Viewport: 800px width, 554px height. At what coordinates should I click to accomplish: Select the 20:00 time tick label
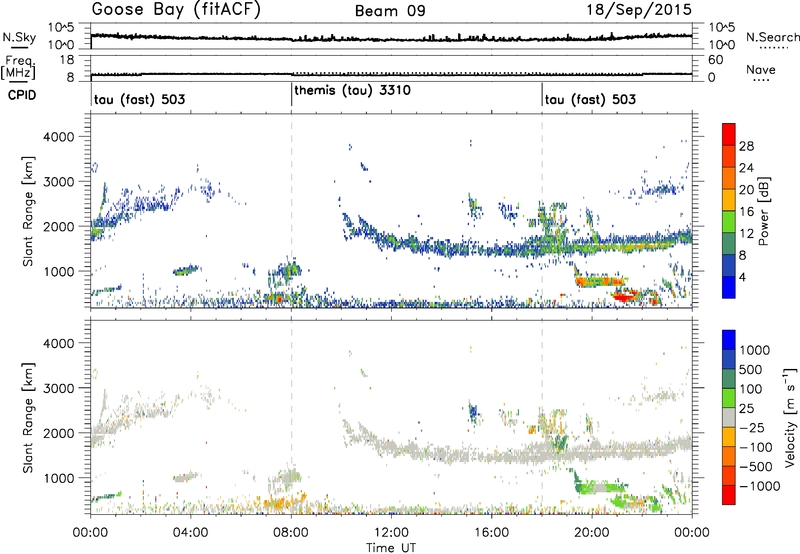(x=591, y=533)
